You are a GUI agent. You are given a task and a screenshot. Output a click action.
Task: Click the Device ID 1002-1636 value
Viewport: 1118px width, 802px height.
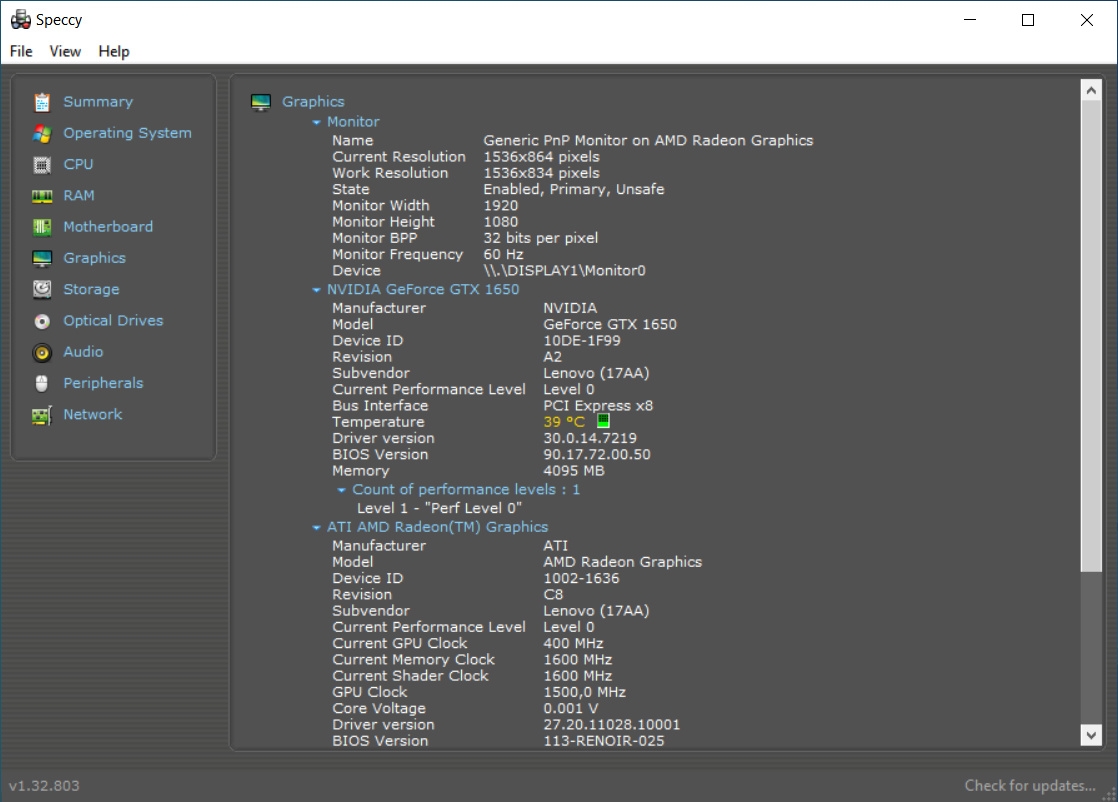(x=582, y=578)
